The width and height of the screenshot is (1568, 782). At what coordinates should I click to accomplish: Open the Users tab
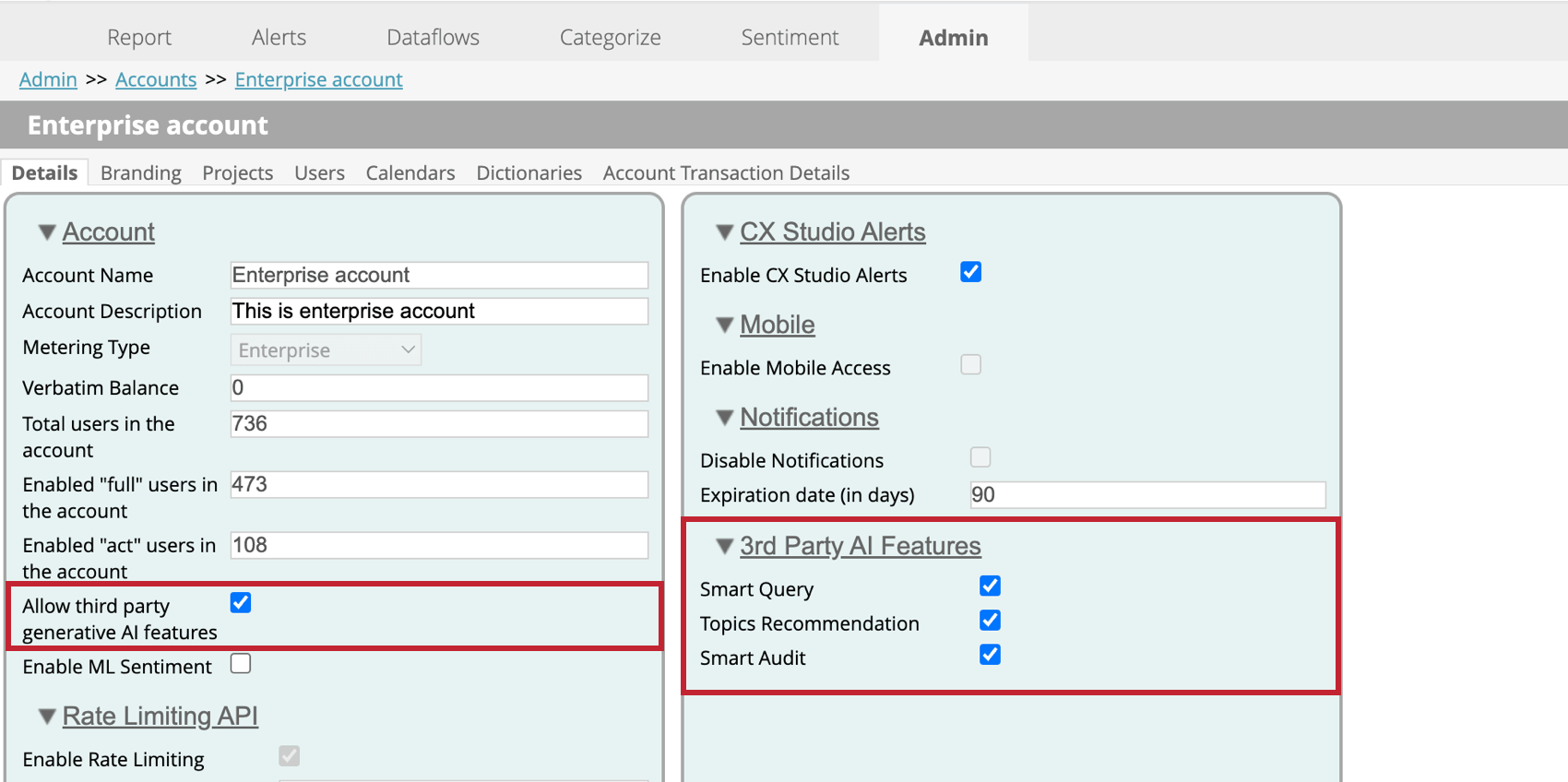click(319, 173)
